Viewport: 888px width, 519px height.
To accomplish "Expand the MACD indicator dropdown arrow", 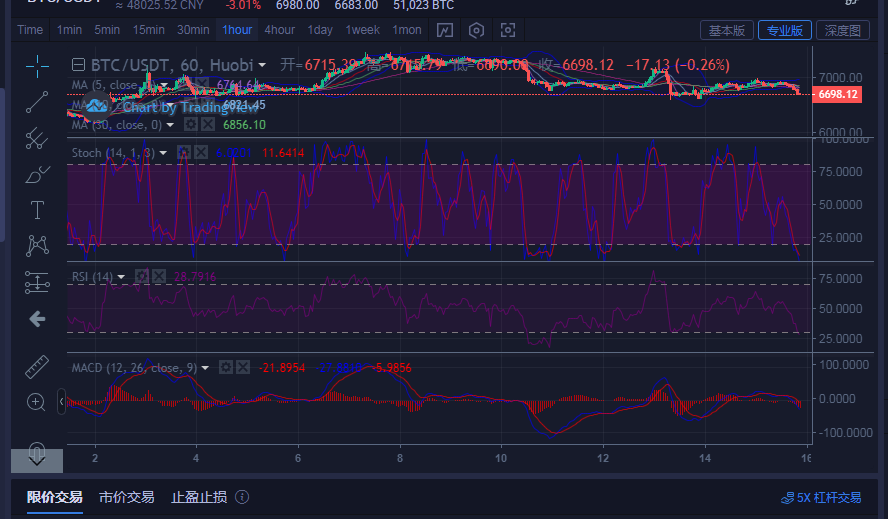I will pyautogui.click(x=205, y=368).
